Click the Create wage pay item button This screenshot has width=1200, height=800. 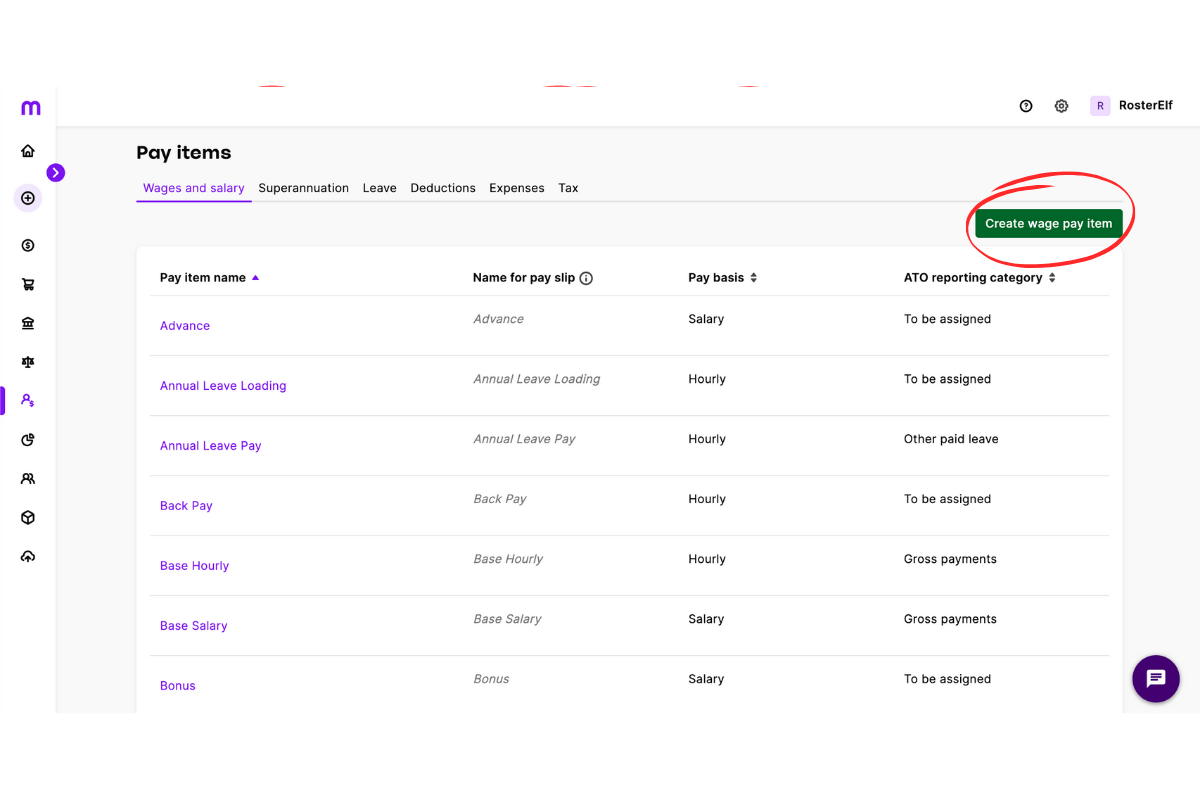pyautogui.click(x=1049, y=223)
